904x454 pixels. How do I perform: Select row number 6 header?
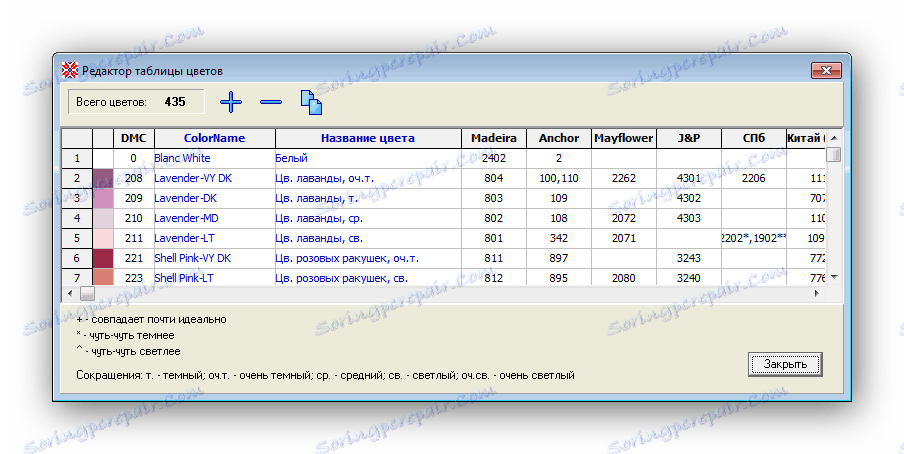77,258
